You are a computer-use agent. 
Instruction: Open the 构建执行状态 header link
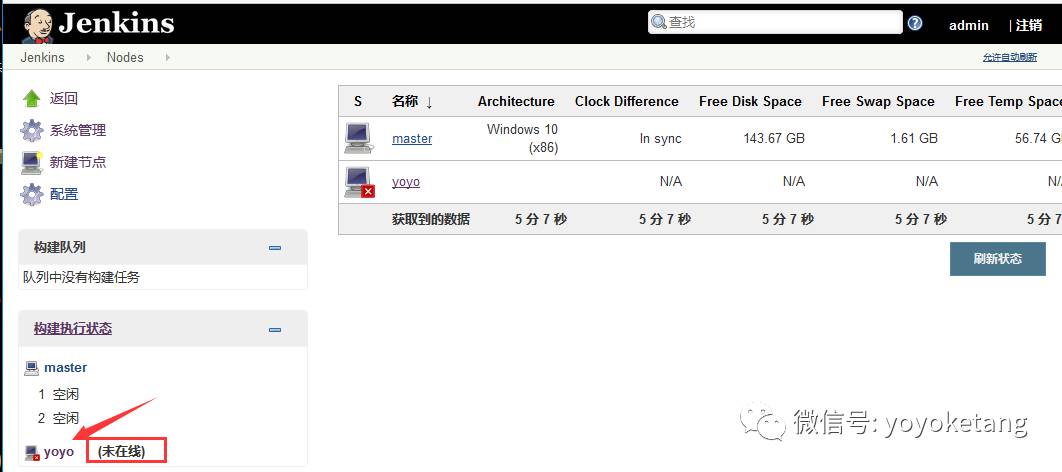[73, 328]
